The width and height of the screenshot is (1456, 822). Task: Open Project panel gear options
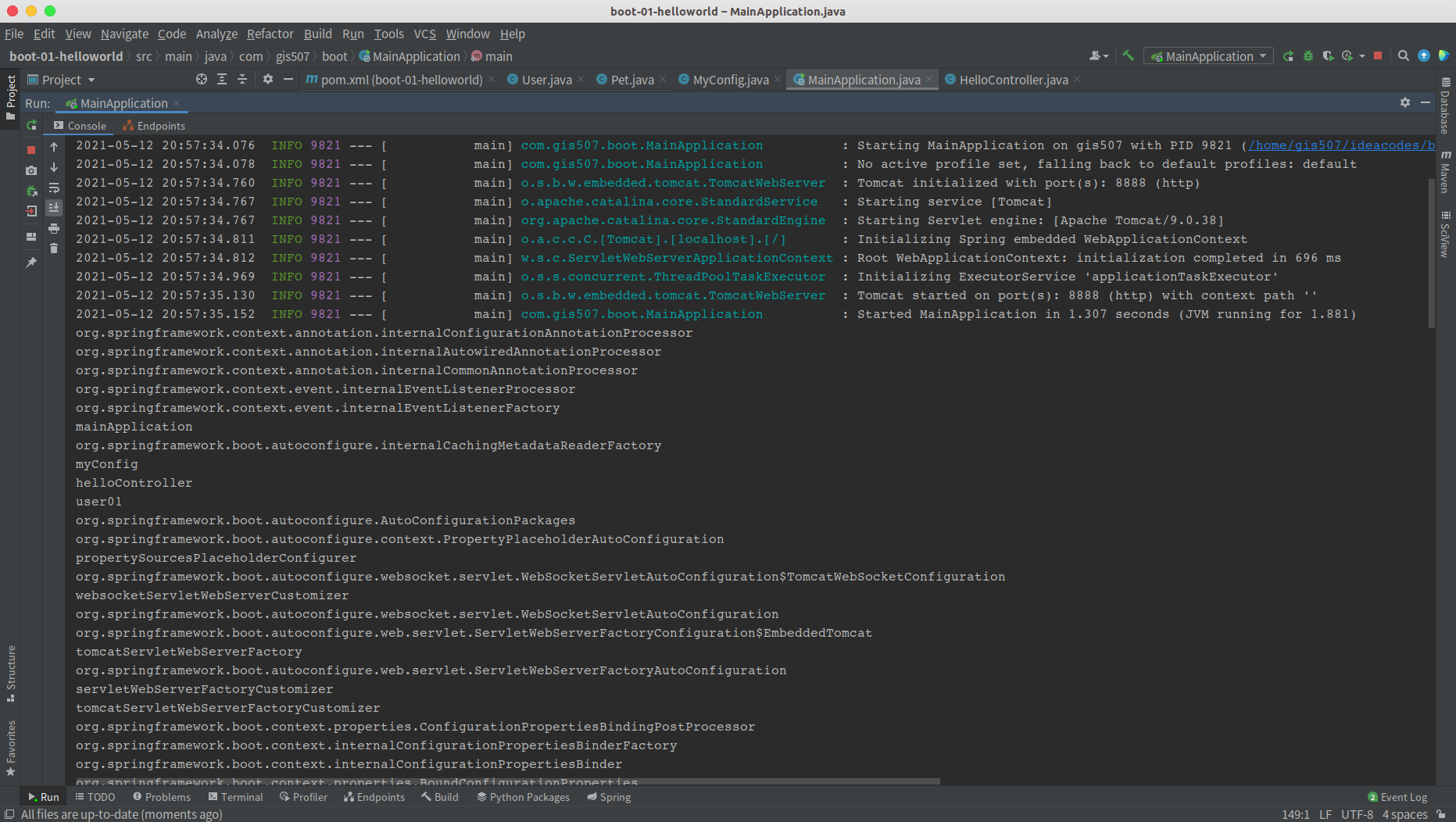click(x=268, y=79)
